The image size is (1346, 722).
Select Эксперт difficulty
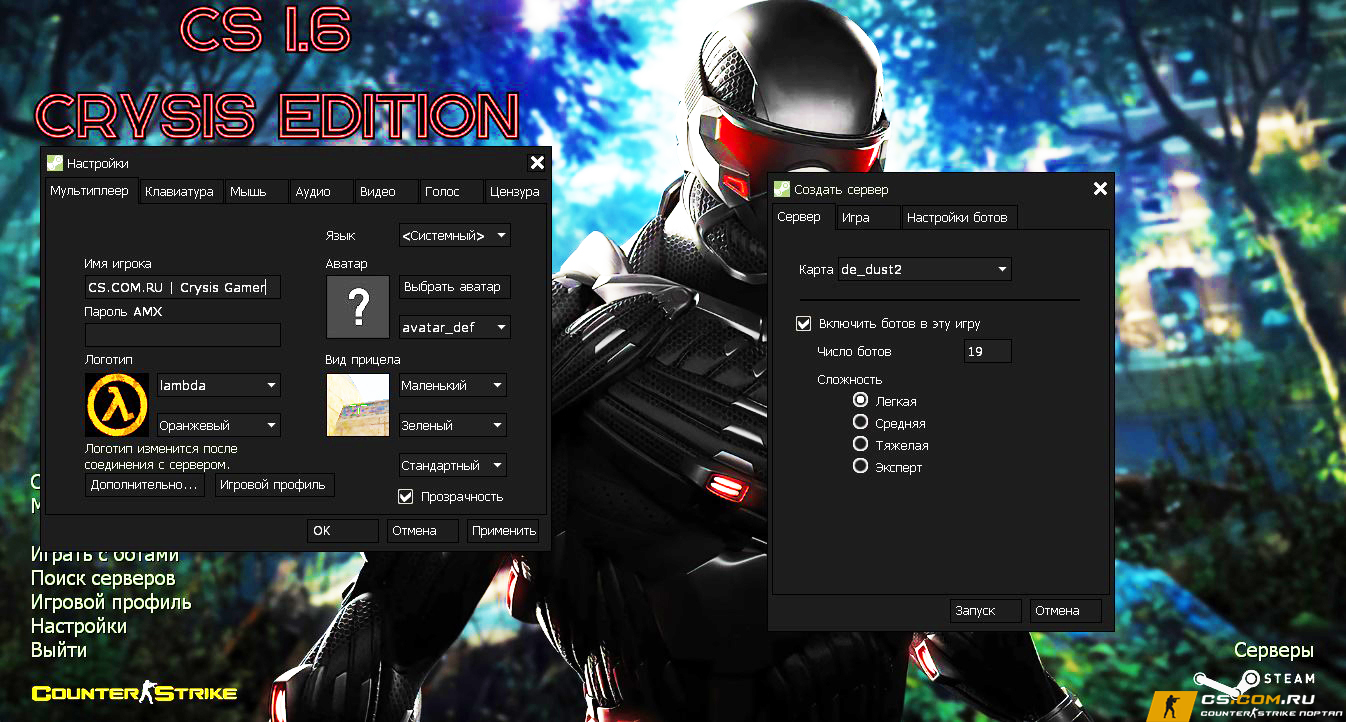click(x=860, y=466)
